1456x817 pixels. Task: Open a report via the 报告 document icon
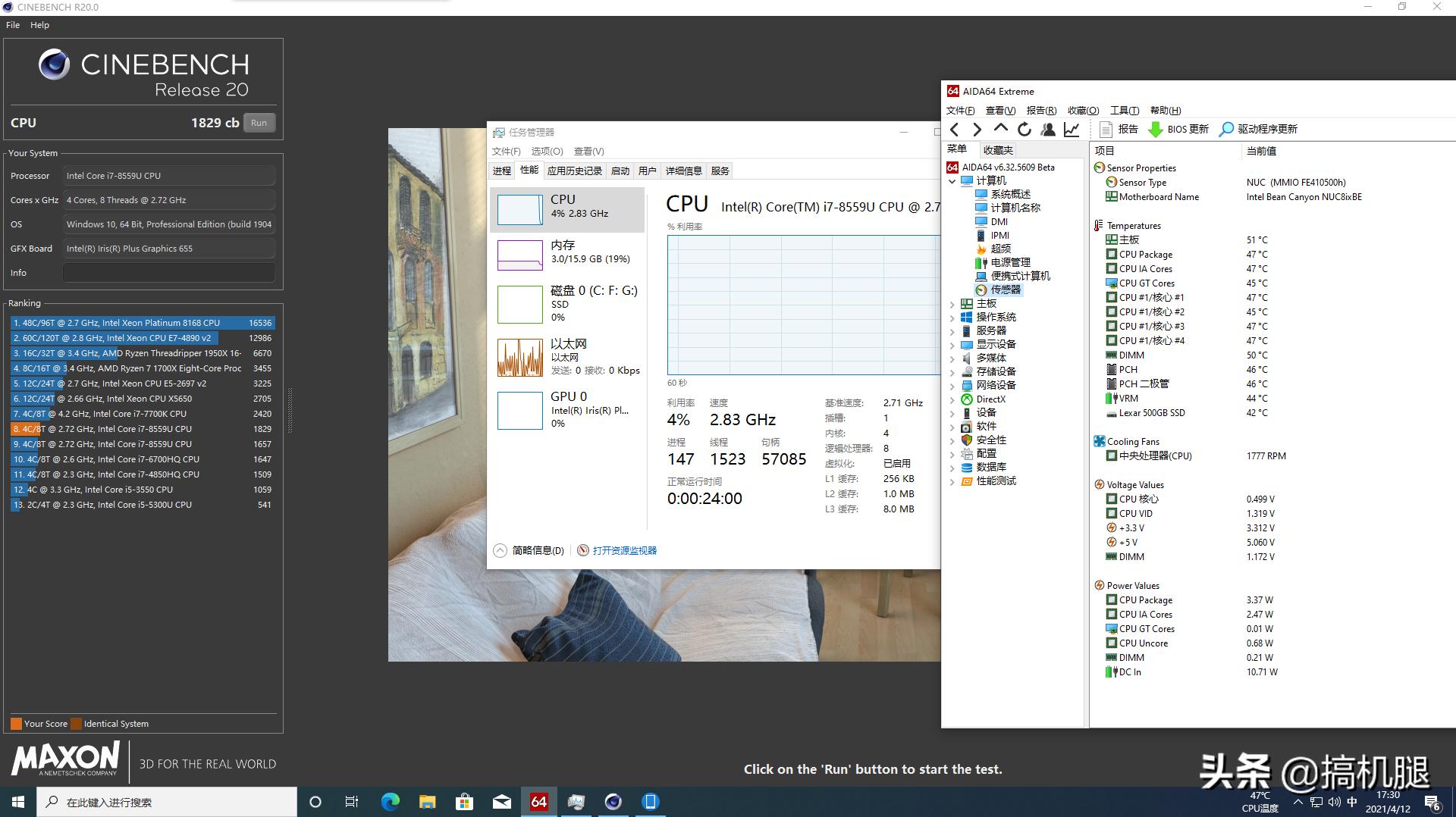(1107, 129)
